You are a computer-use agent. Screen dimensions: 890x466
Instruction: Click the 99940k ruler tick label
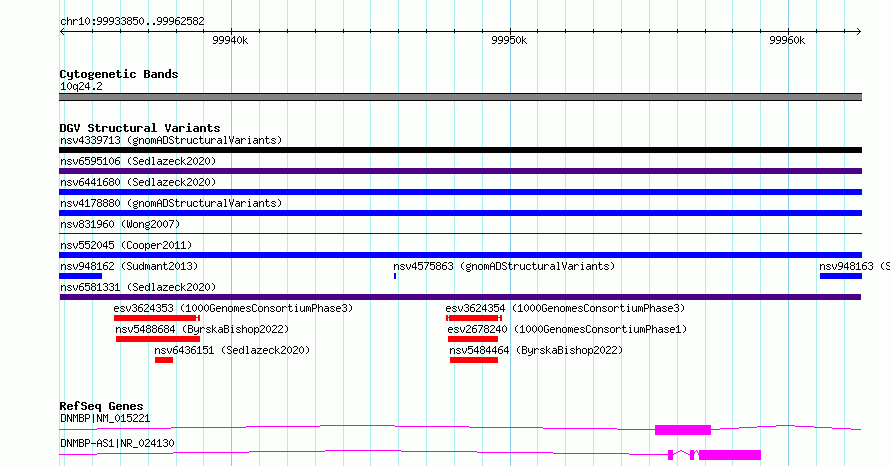pos(230,40)
